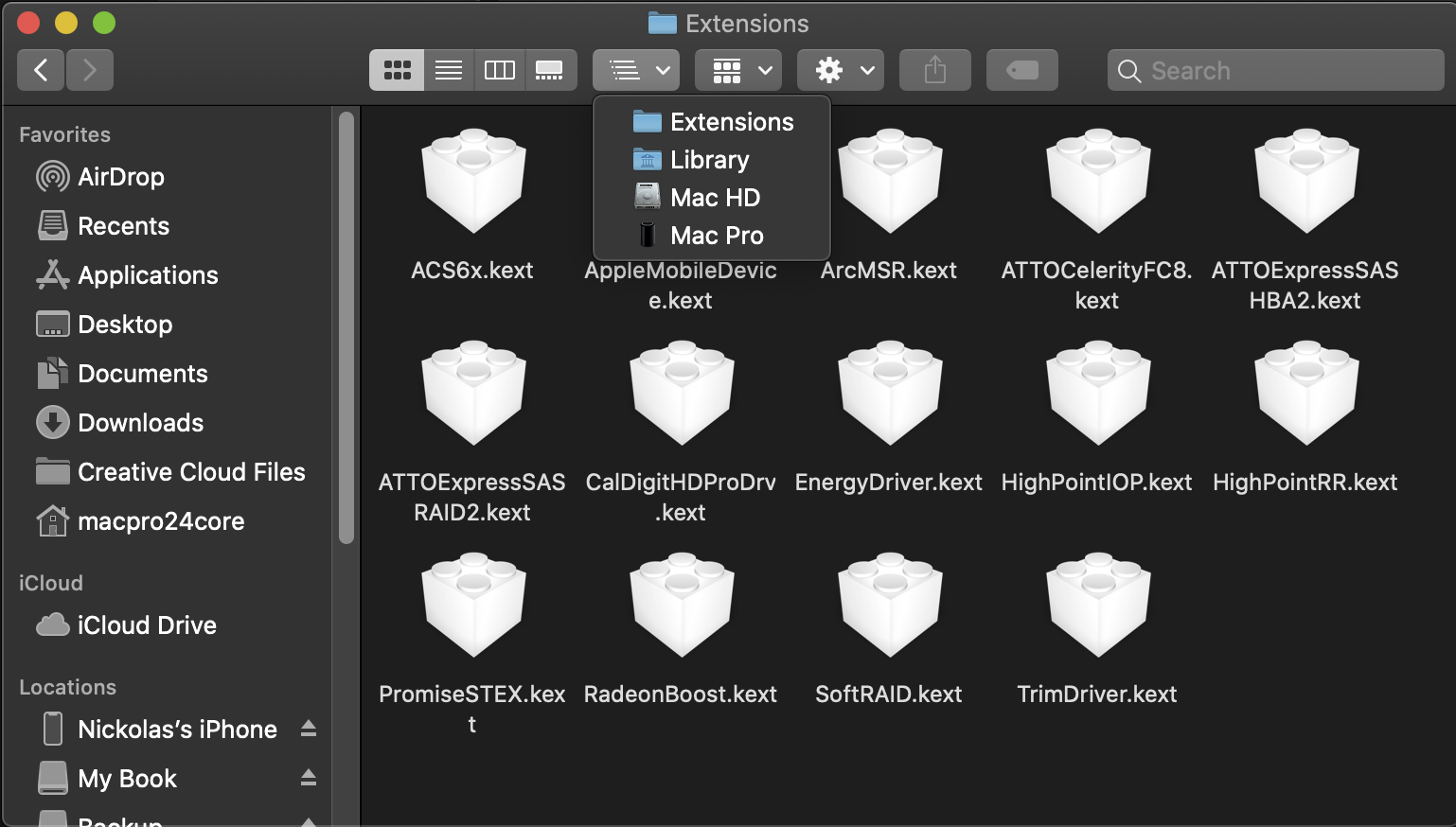The image size is (1456, 827).
Task: Select the SoftRAID.kext file
Action: tap(889, 630)
